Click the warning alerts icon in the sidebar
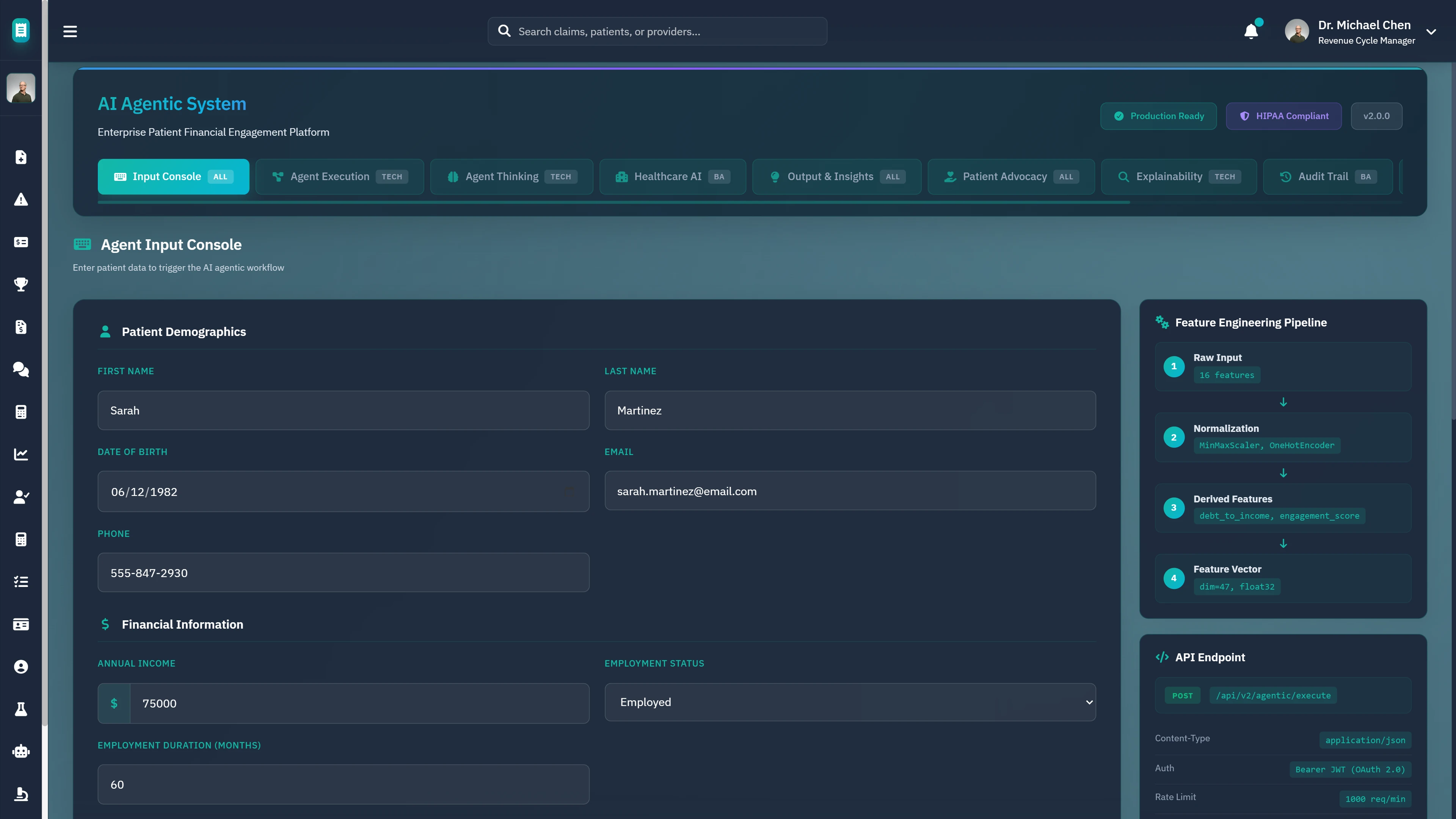 21,199
